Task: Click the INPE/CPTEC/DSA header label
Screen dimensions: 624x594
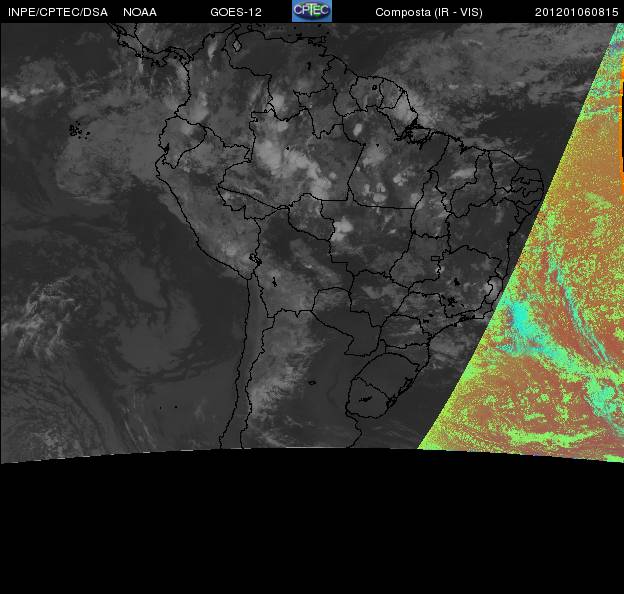Action: (58, 12)
